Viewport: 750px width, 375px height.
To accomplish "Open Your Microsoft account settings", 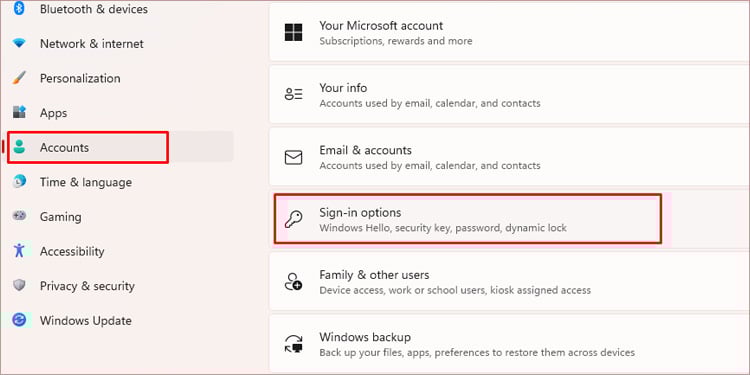I will [x=509, y=33].
